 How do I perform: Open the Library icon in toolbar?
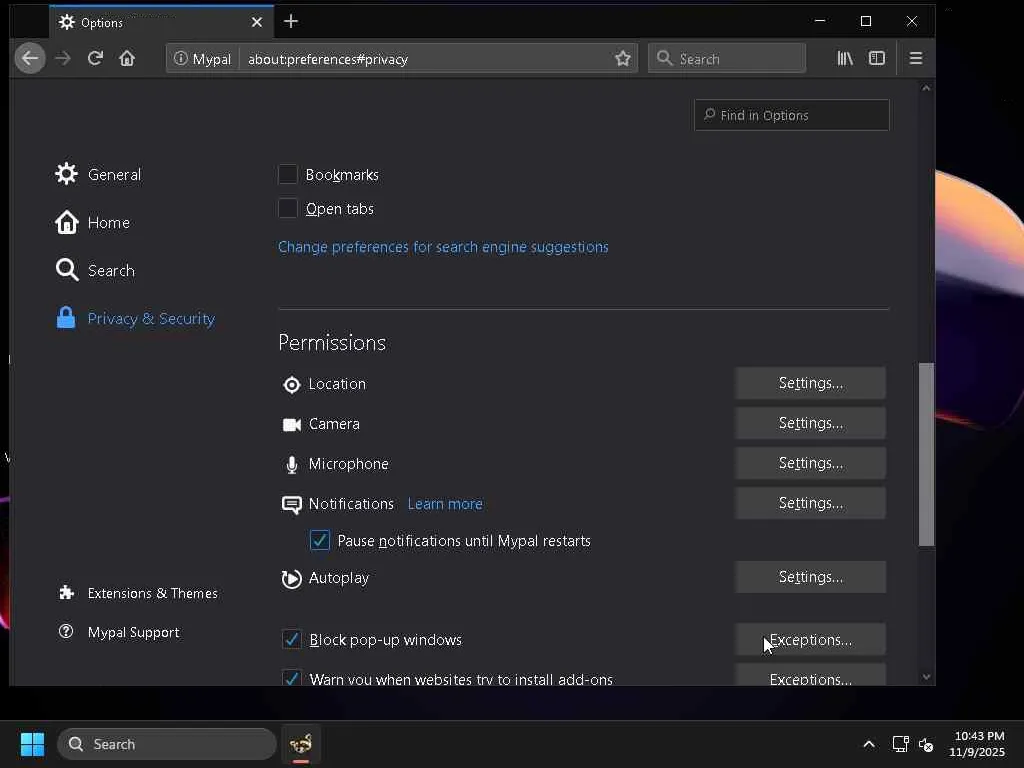coord(845,59)
